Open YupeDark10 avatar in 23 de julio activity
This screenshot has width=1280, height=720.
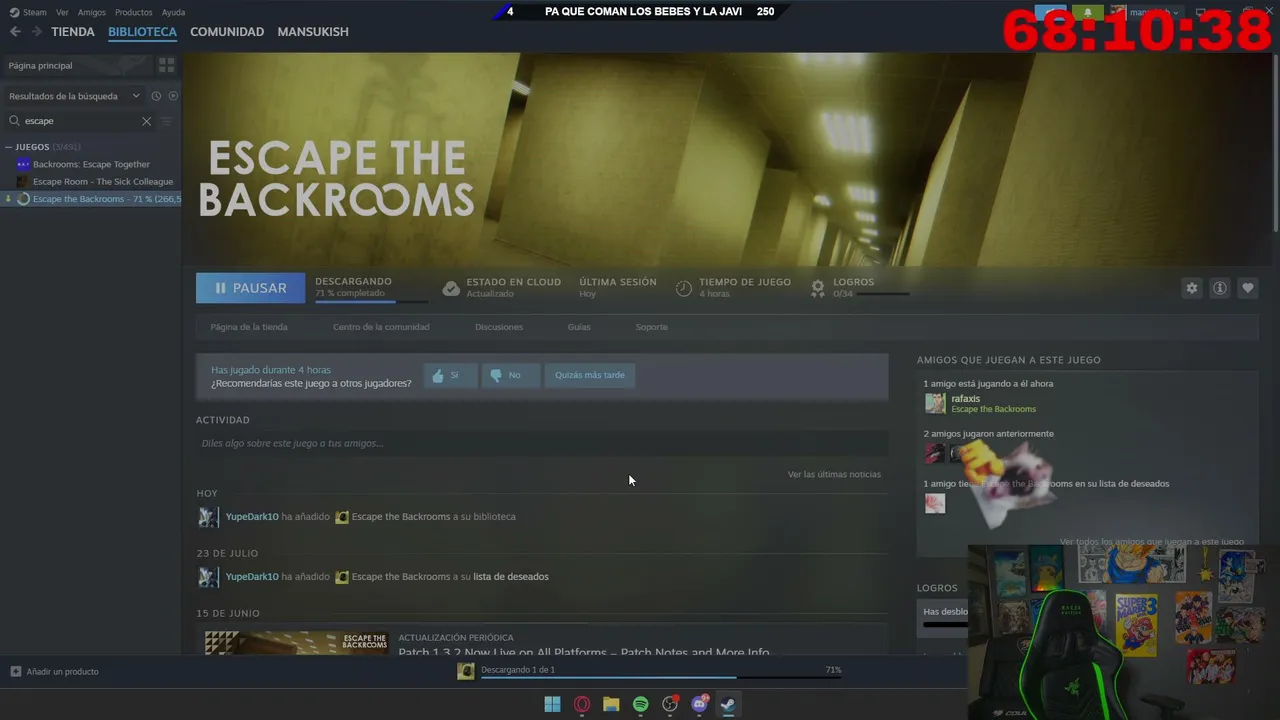coord(207,577)
